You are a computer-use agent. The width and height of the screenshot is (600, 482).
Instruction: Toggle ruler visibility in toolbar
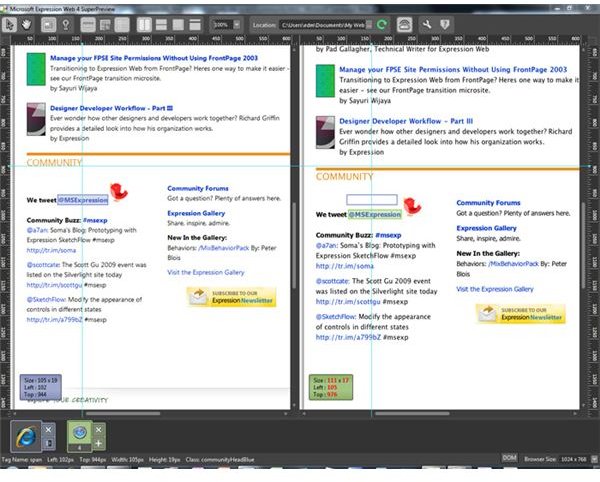[88, 25]
